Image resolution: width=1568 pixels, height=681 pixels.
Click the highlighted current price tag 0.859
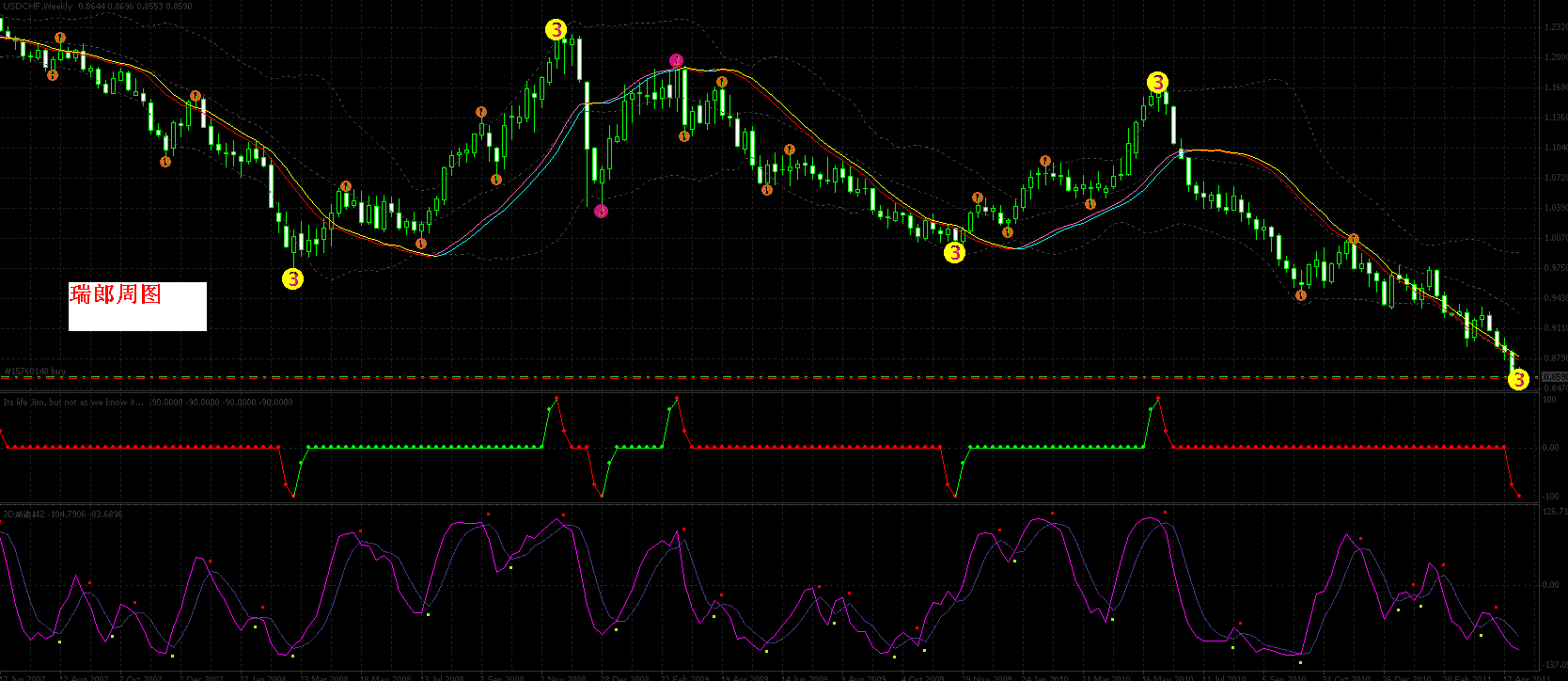1554,377
